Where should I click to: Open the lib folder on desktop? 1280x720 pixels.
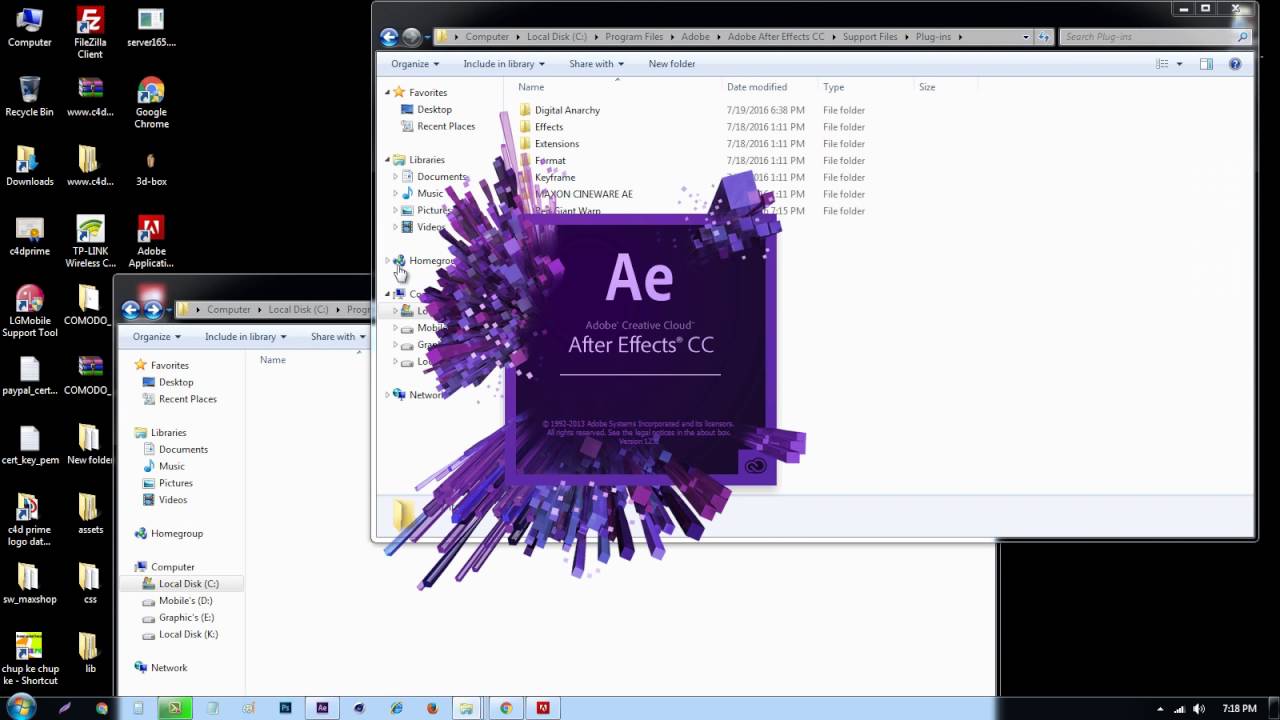pyautogui.click(x=90, y=653)
